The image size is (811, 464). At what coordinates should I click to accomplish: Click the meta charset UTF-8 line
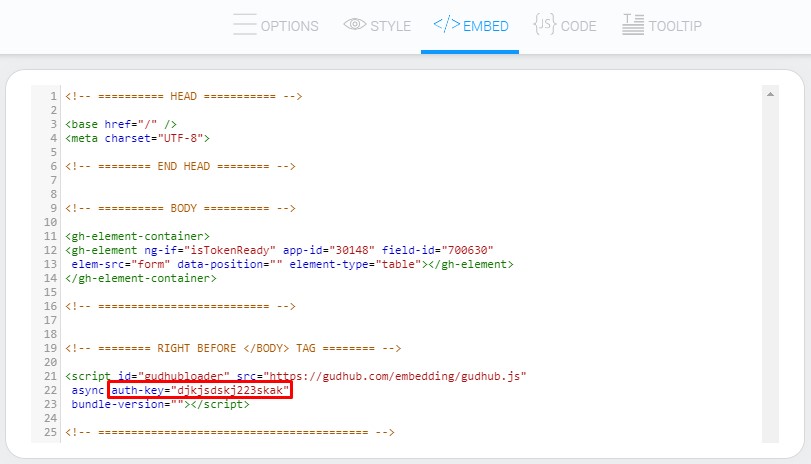(138, 138)
